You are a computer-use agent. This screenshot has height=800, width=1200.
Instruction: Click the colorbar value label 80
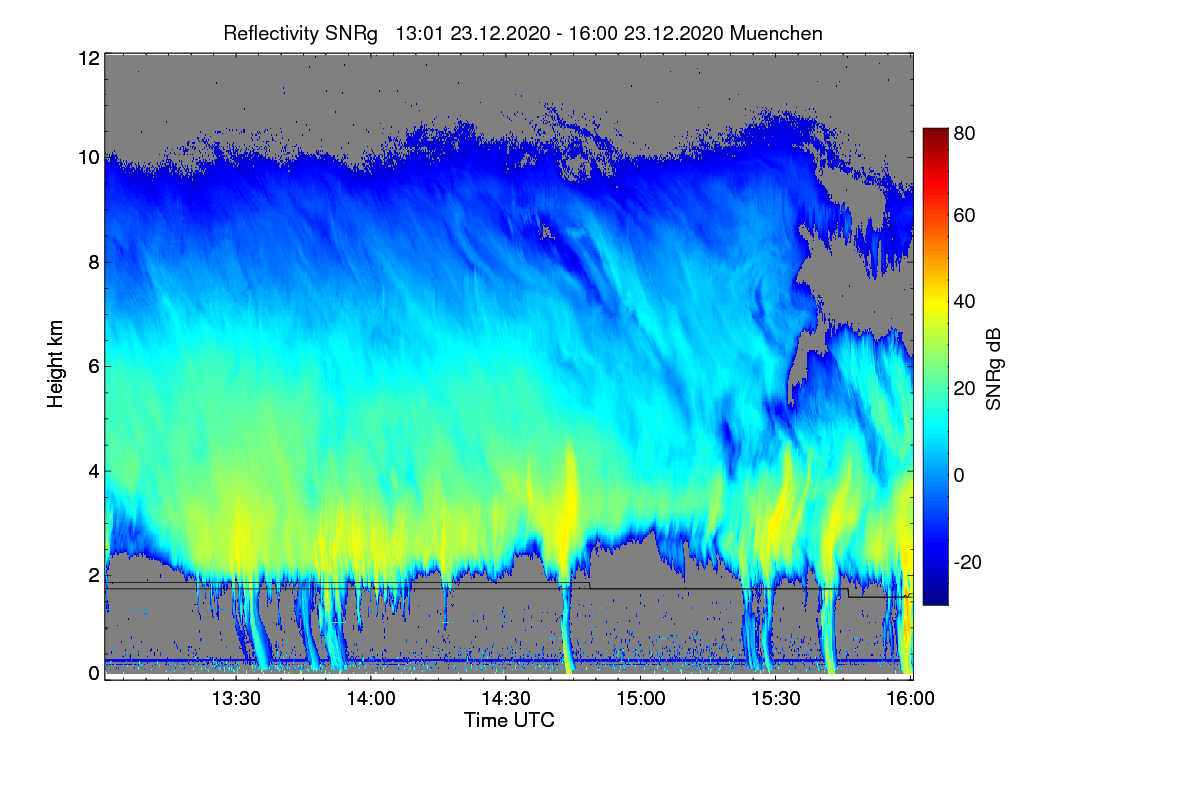click(964, 132)
